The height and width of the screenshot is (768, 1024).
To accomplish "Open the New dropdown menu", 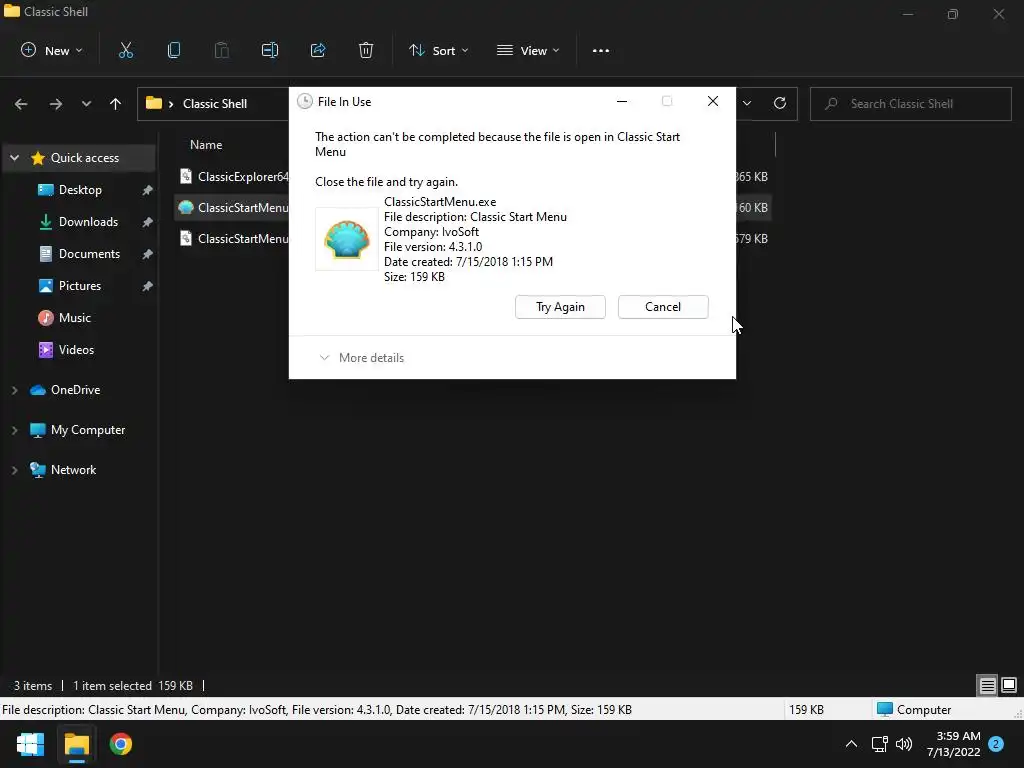I will [52, 50].
